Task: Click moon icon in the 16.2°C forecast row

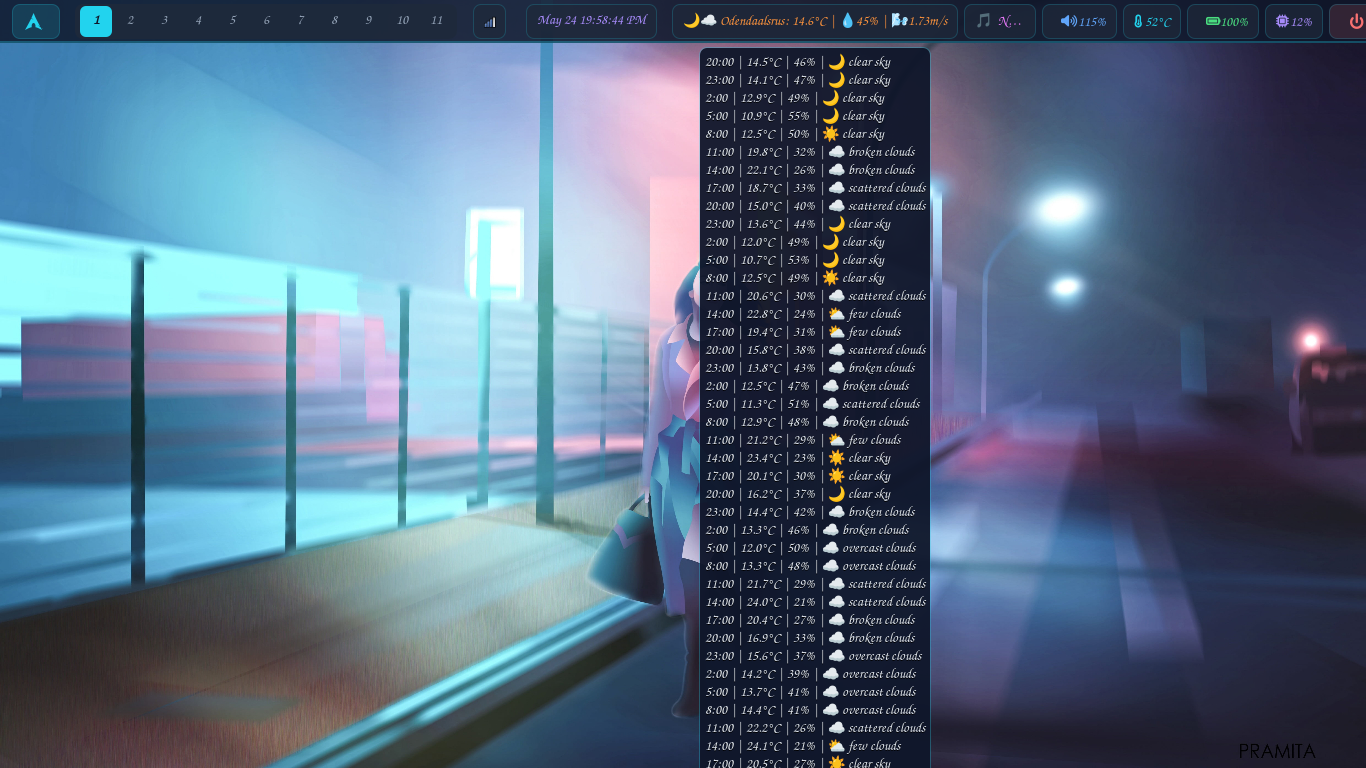Action: point(836,494)
